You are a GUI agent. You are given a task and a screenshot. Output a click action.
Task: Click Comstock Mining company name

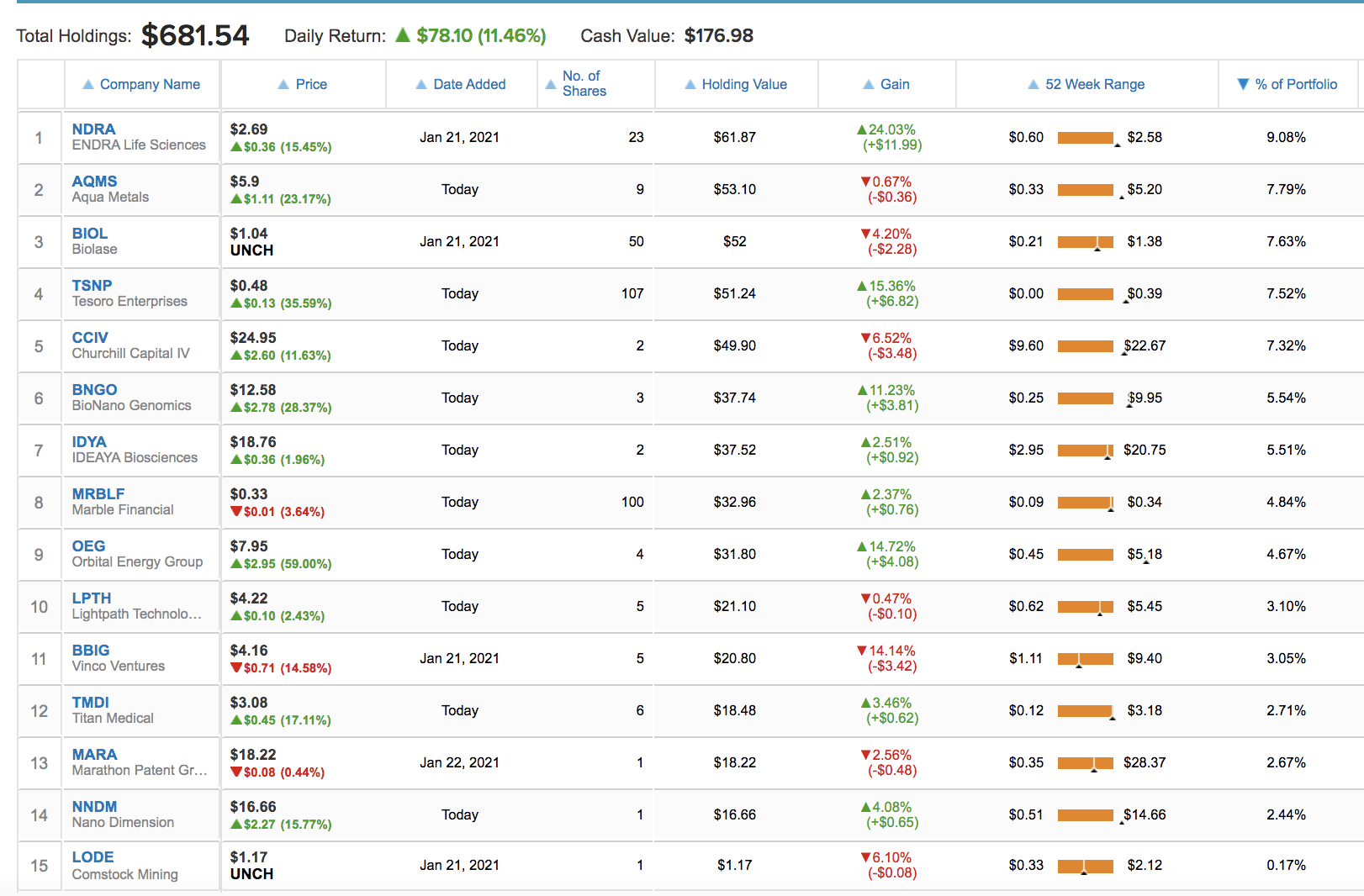tap(124, 875)
